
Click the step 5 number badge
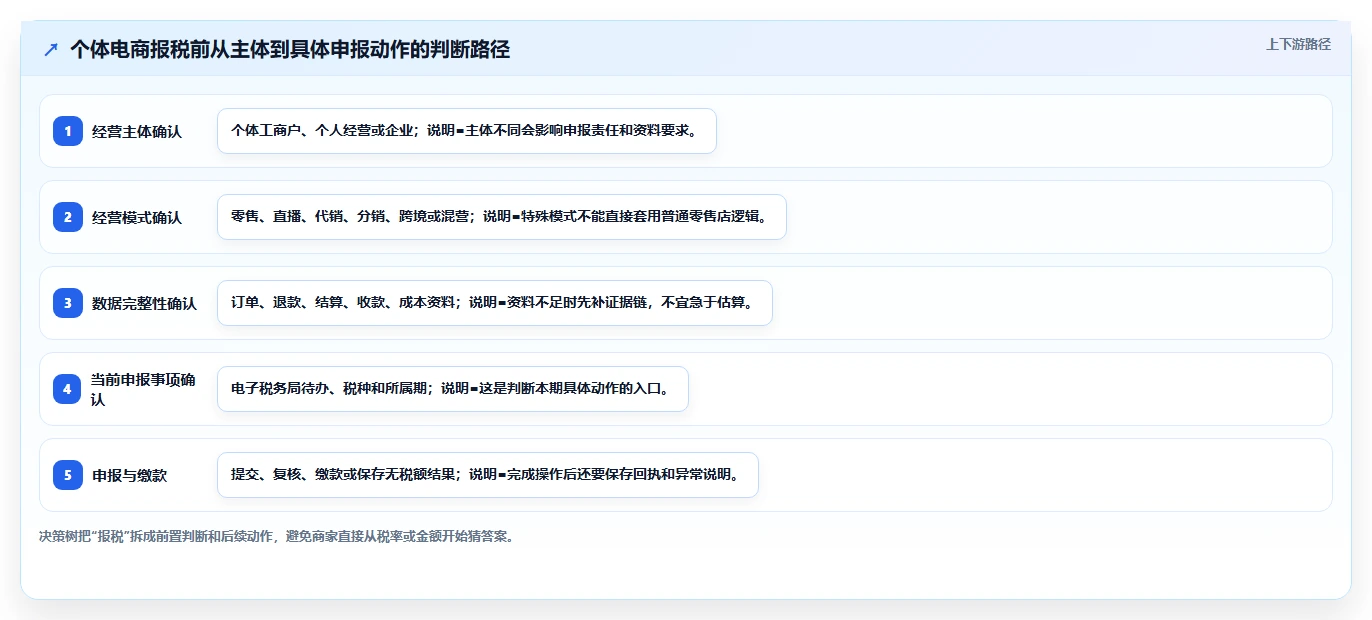[x=68, y=475]
